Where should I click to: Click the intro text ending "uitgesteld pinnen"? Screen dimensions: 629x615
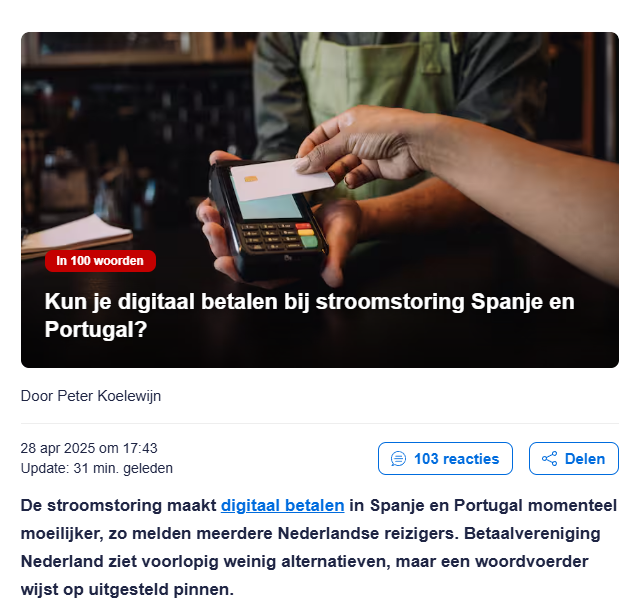[128, 590]
